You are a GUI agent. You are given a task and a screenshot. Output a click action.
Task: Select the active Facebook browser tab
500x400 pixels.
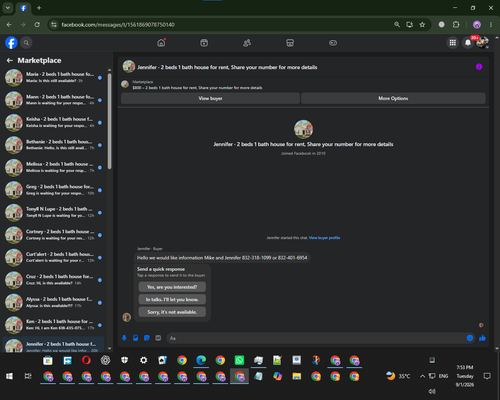click(23, 8)
